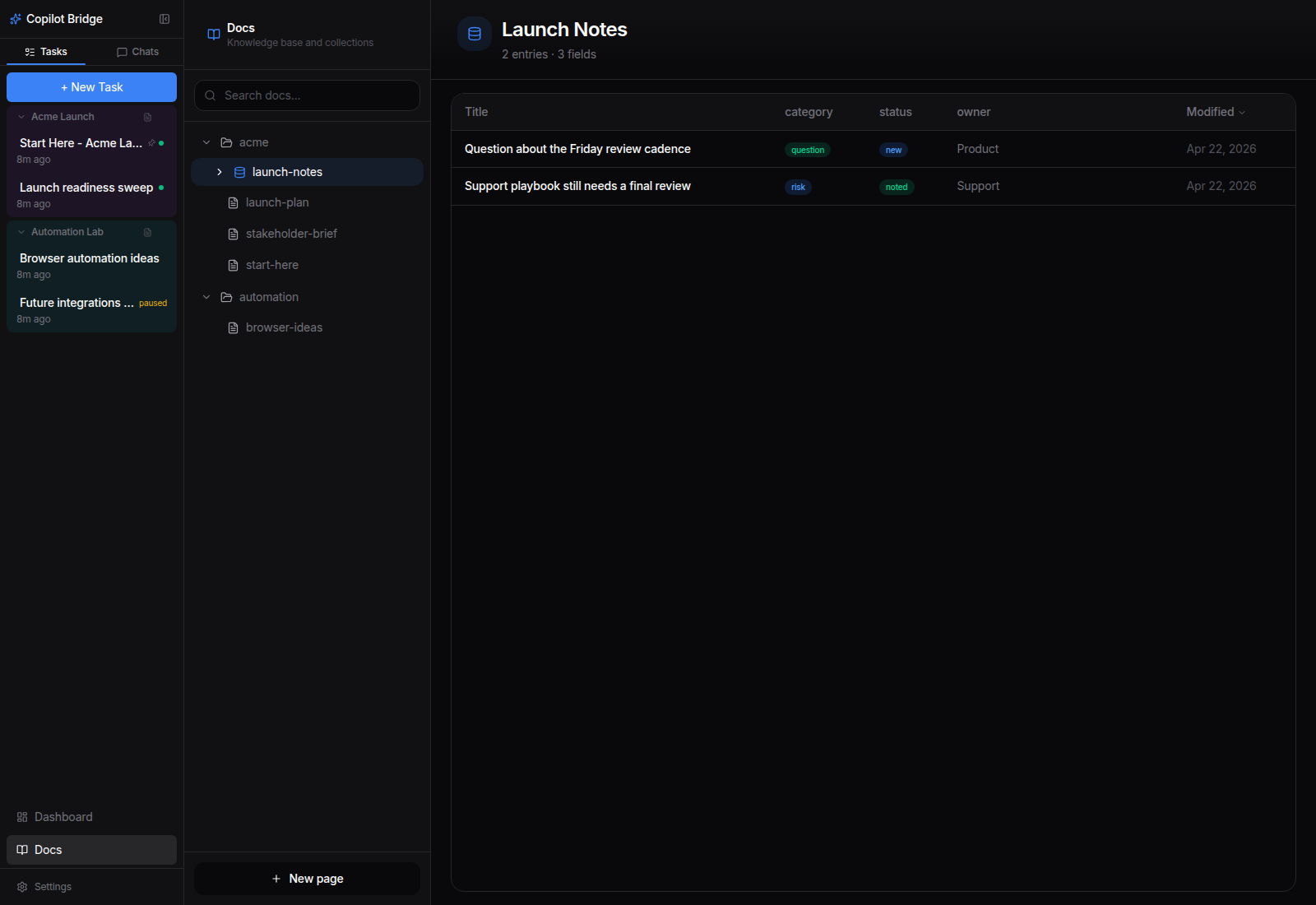Viewport: 1316px width, 905px height.
Task: Click the stakeholder-brief page icon
Action: click(x=233, y=234)
